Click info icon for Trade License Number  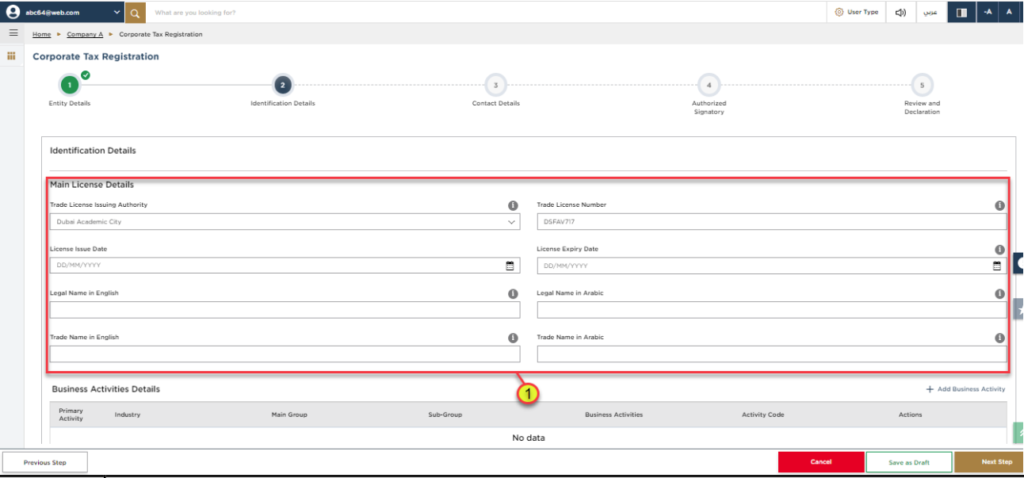pos(999,205)
